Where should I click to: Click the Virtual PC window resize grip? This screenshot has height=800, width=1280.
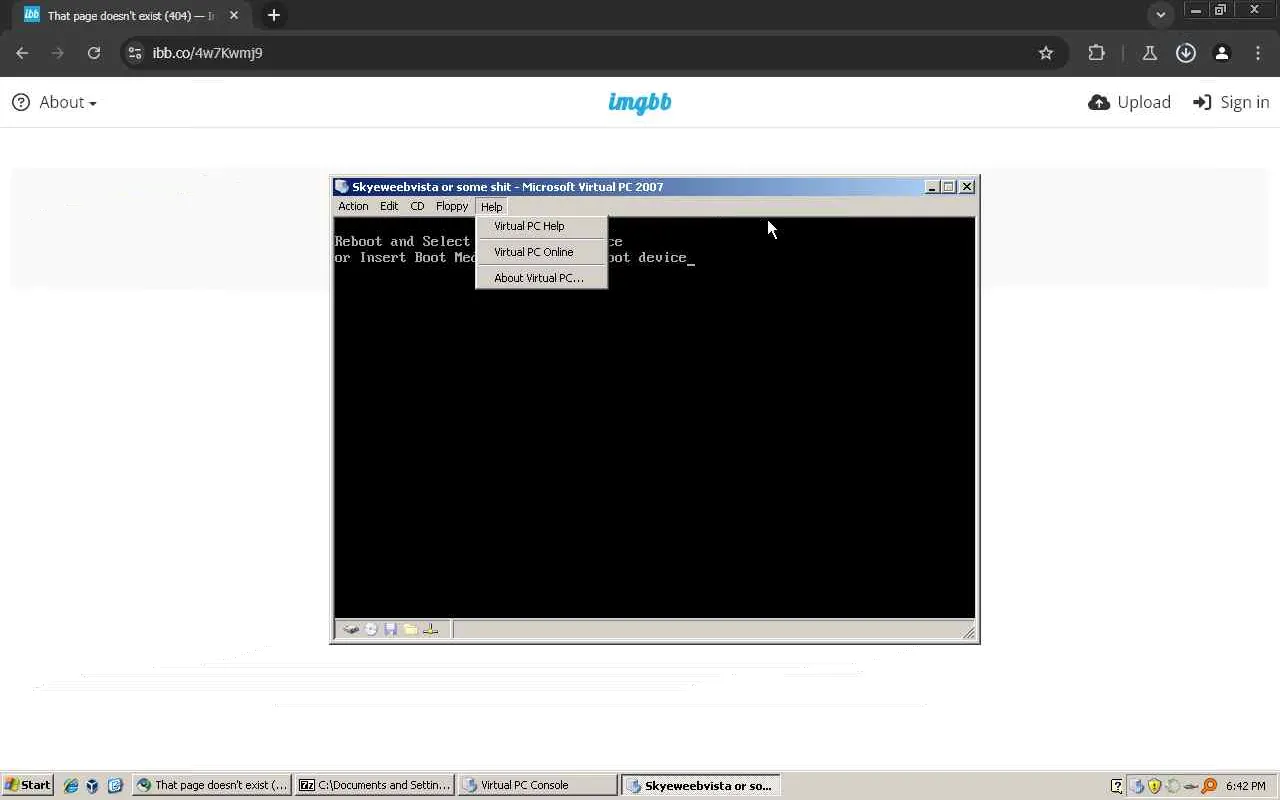click(x=968, y=631)
